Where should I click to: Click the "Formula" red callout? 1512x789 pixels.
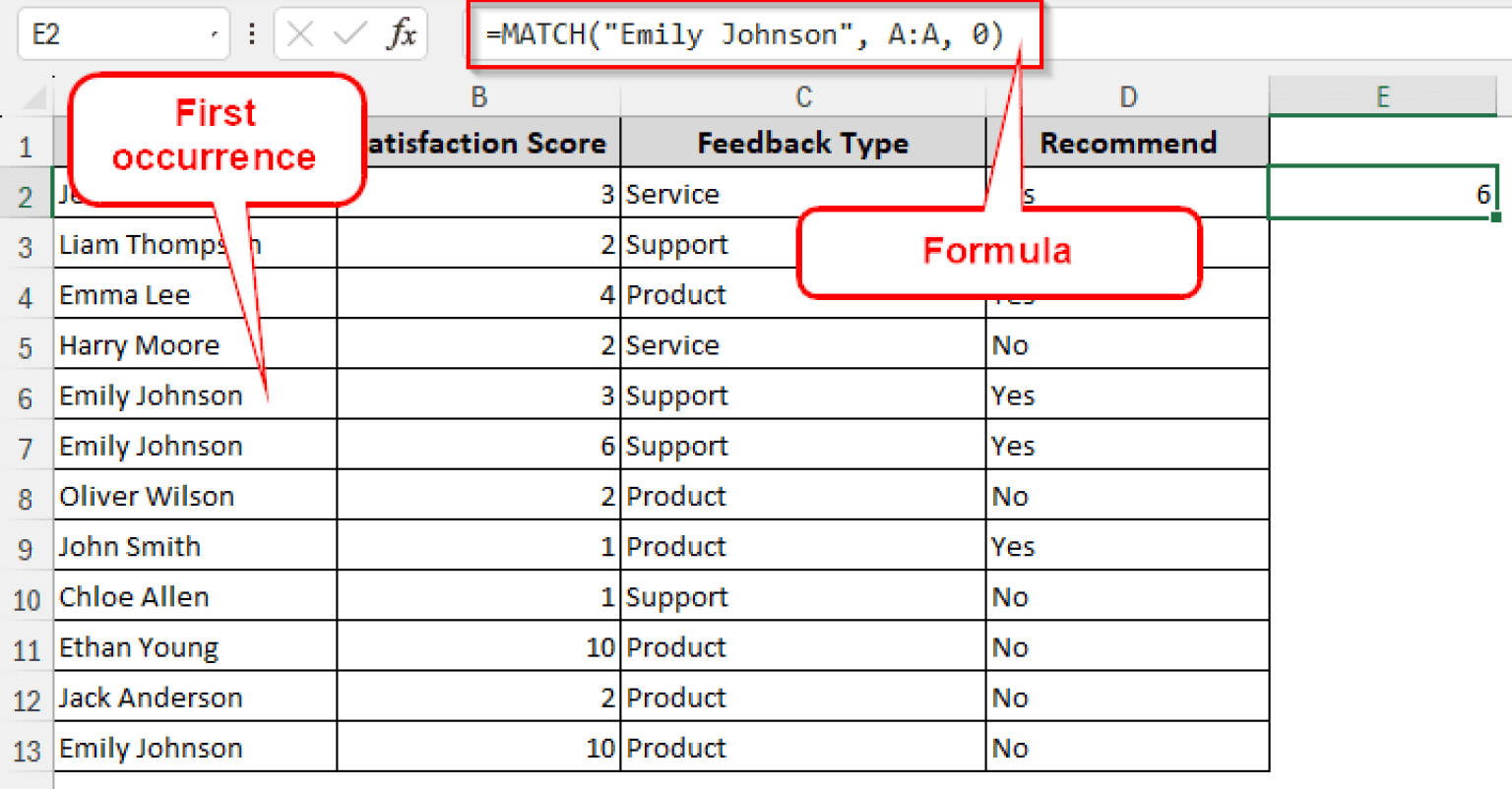click(997, 251)
